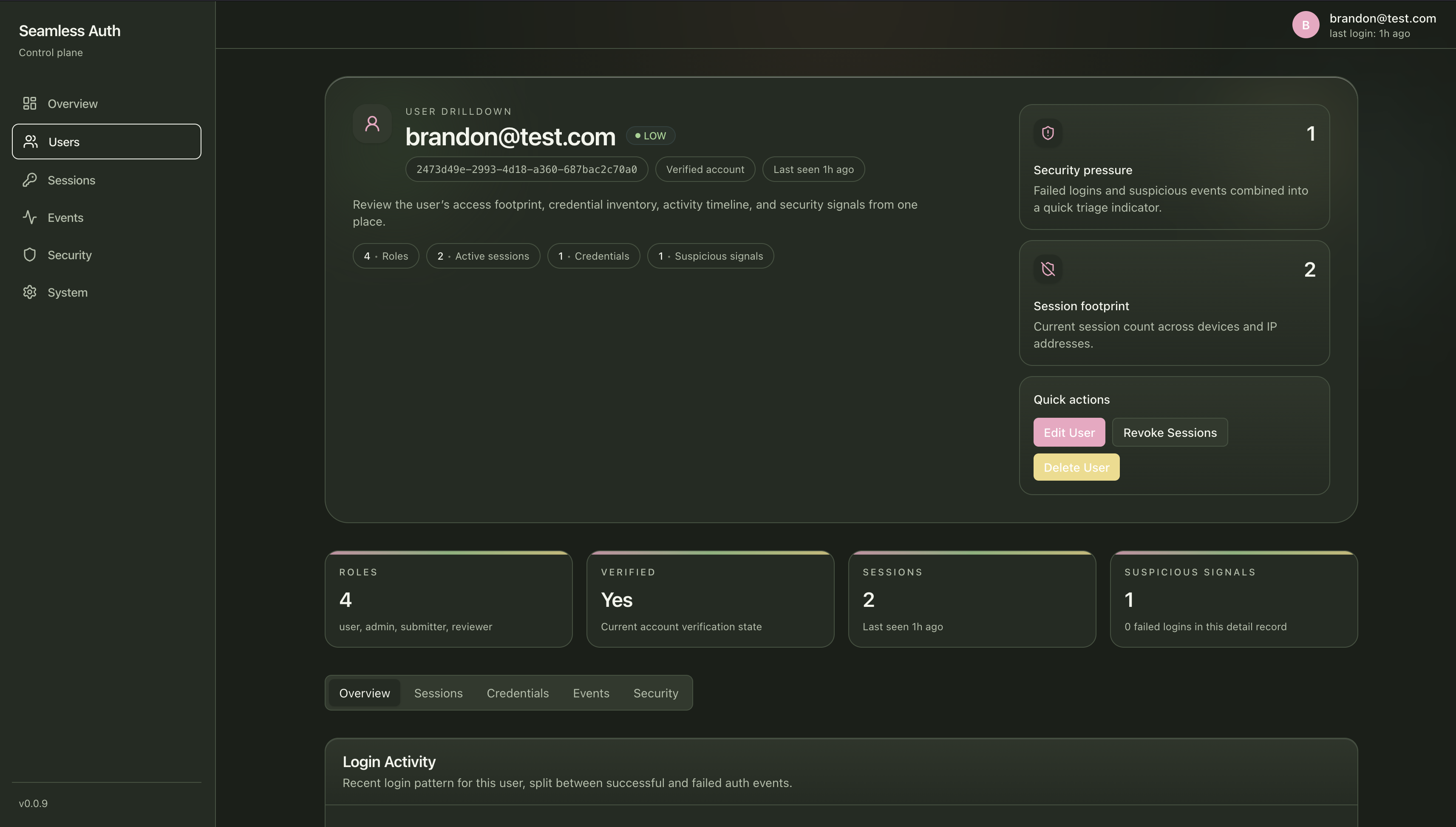
Task: Click the LOW risk badge
Action: [650, 136]
